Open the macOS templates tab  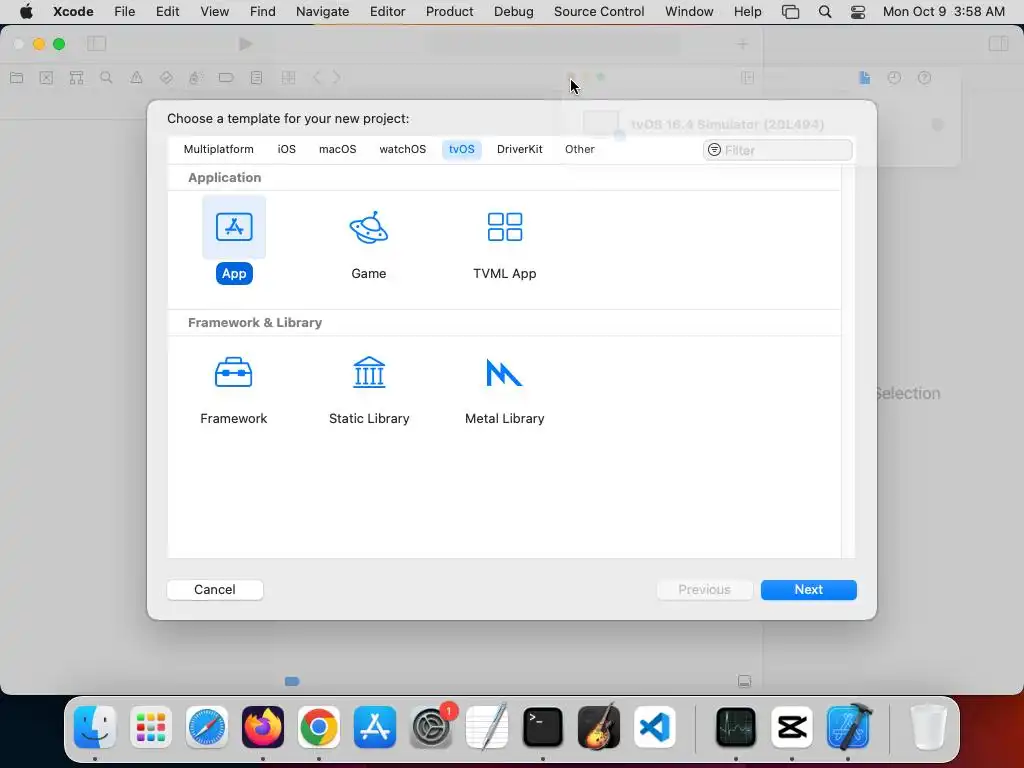coord(337,149)
